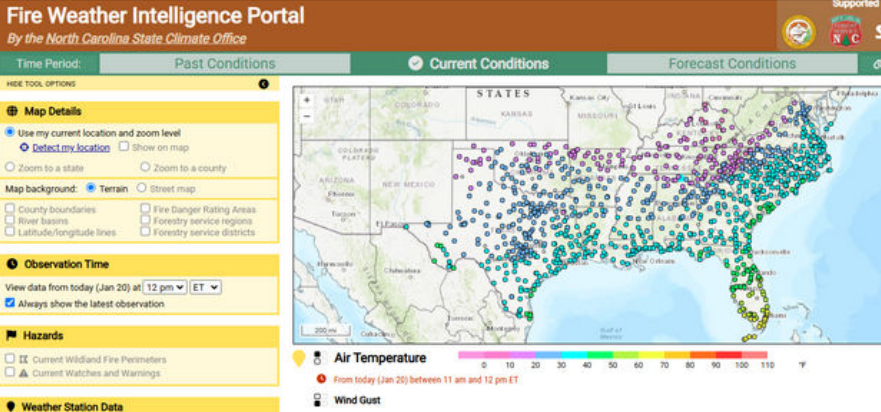The image size is (881, 412).
Task: Zoom in on the map with plus button
Action: pos(307,101)
